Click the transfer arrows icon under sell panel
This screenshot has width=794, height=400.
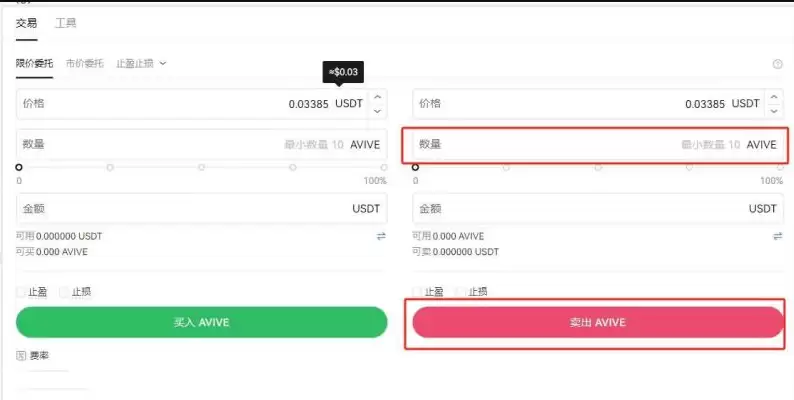tap(778, 236)
